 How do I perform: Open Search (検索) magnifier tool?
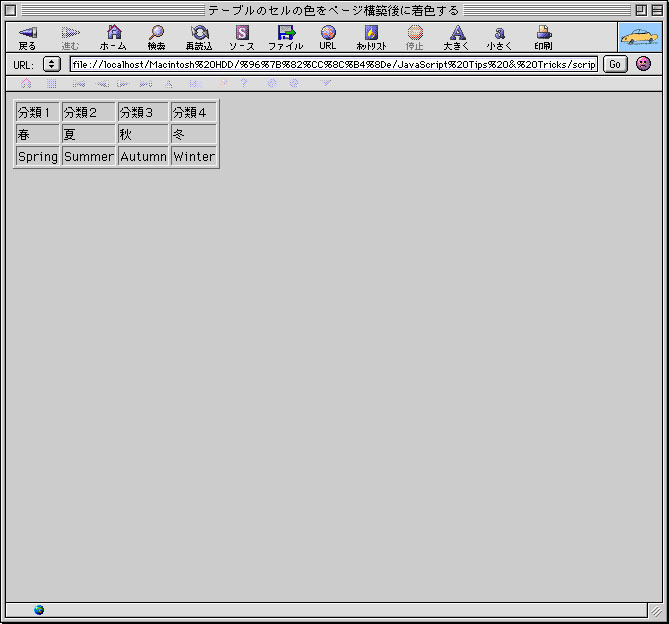(156, 37)
